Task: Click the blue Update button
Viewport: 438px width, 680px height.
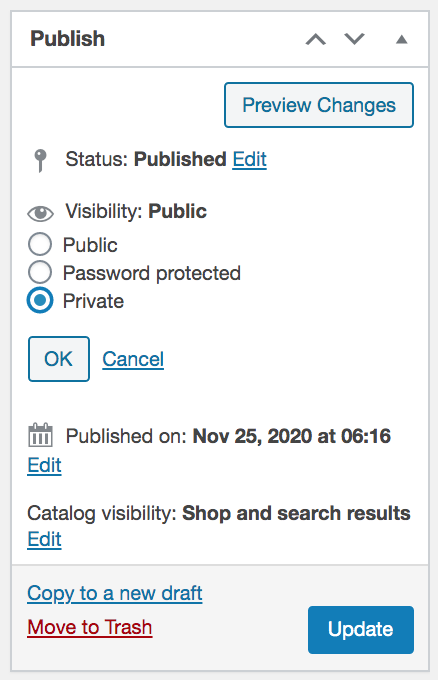Action: (361, 630)
